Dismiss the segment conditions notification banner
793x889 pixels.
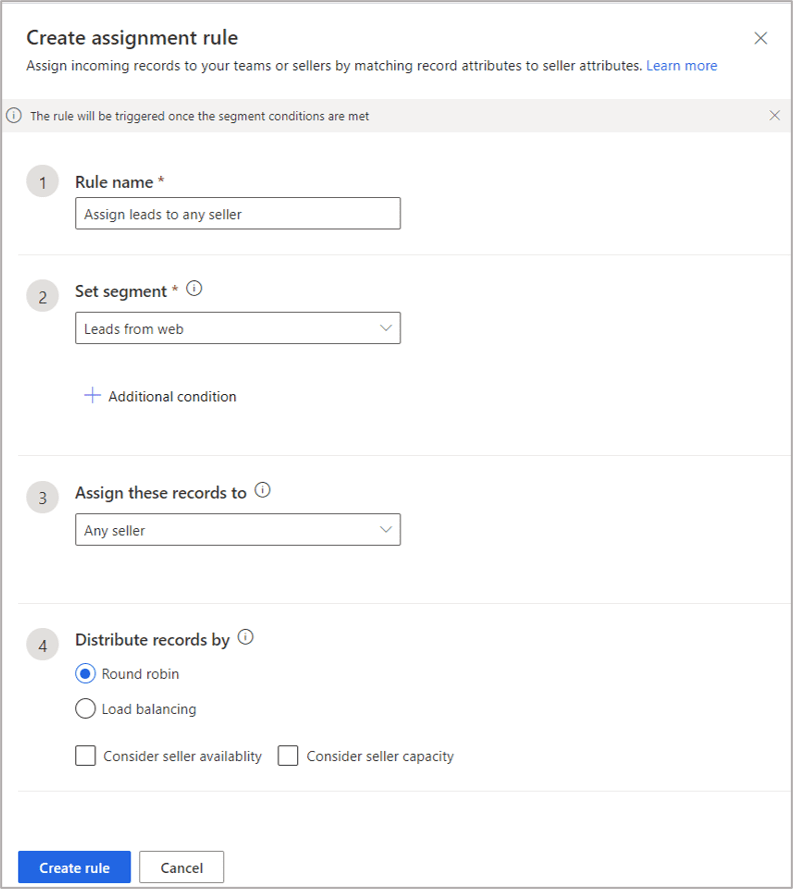click(775, 116)
